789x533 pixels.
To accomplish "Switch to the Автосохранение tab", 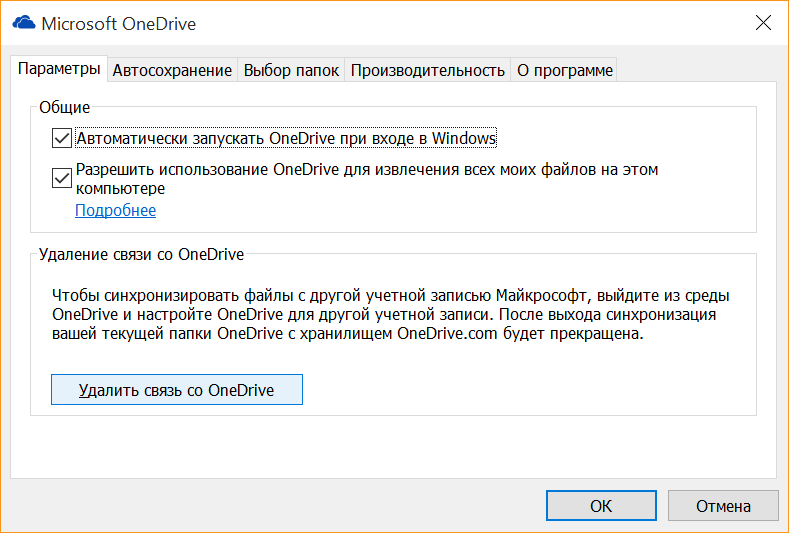I will (x=172, y=70).
